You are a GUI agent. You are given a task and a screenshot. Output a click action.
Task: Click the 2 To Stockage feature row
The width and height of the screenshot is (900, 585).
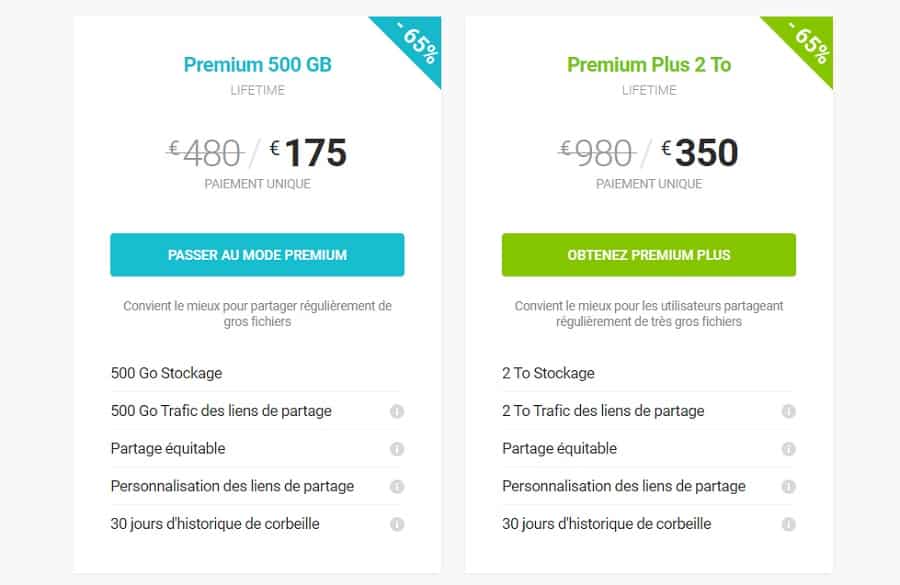(649, 373)
